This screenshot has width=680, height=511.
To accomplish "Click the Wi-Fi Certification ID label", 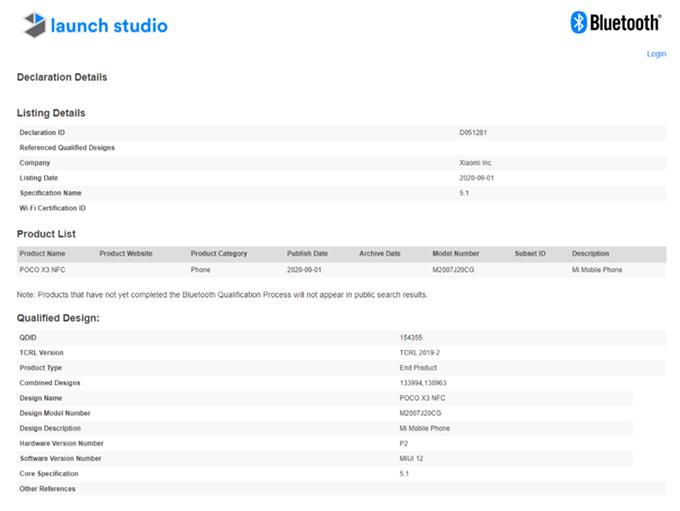I will (52, 208).
